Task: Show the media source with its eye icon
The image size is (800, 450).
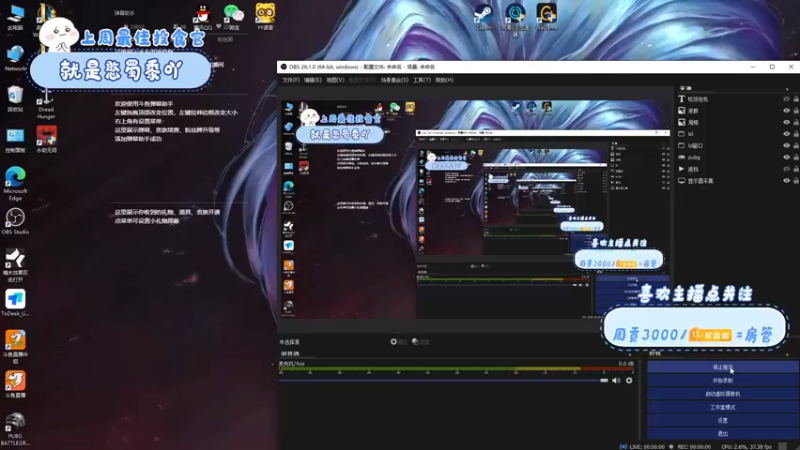Action: point(787,169)
